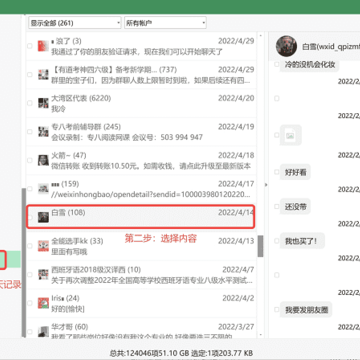This screenshot has height=360, width=360.
Task: Click avatar of 华才哥 (60) contact
Action: [x=43, y=332]
